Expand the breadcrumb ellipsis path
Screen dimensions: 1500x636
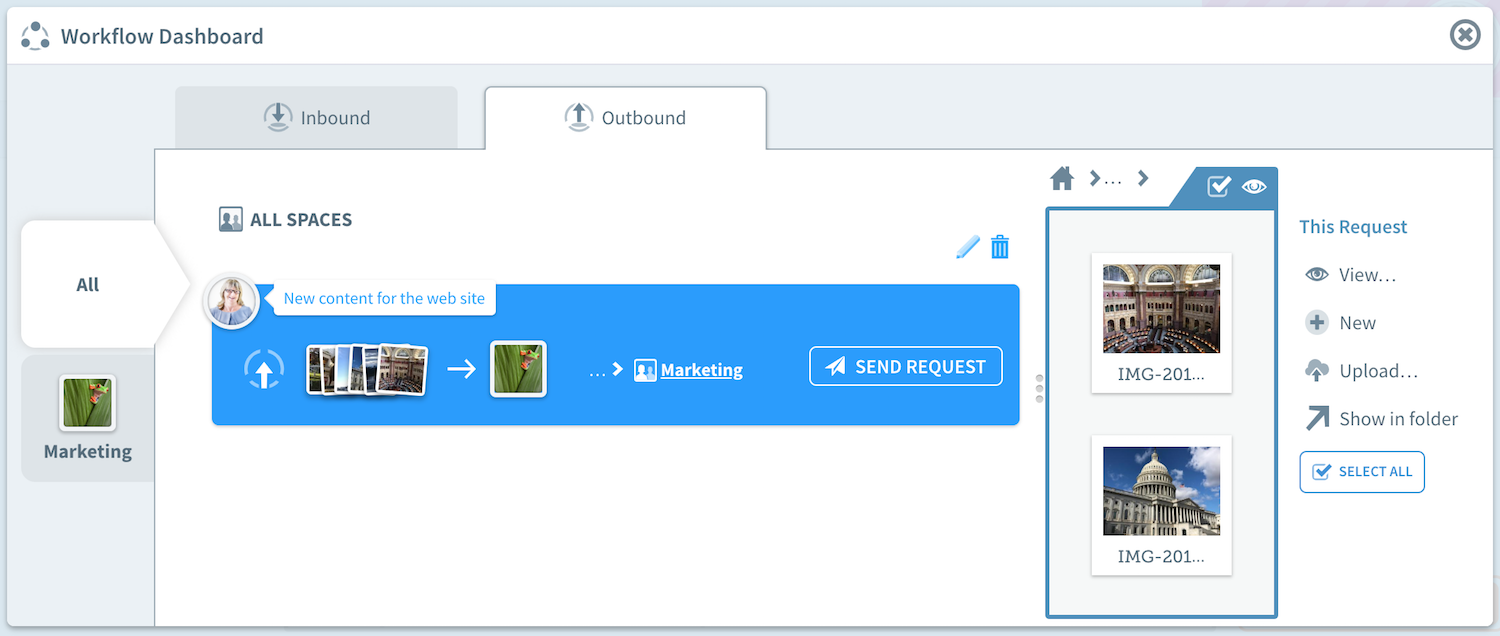tap(1112, 180)
